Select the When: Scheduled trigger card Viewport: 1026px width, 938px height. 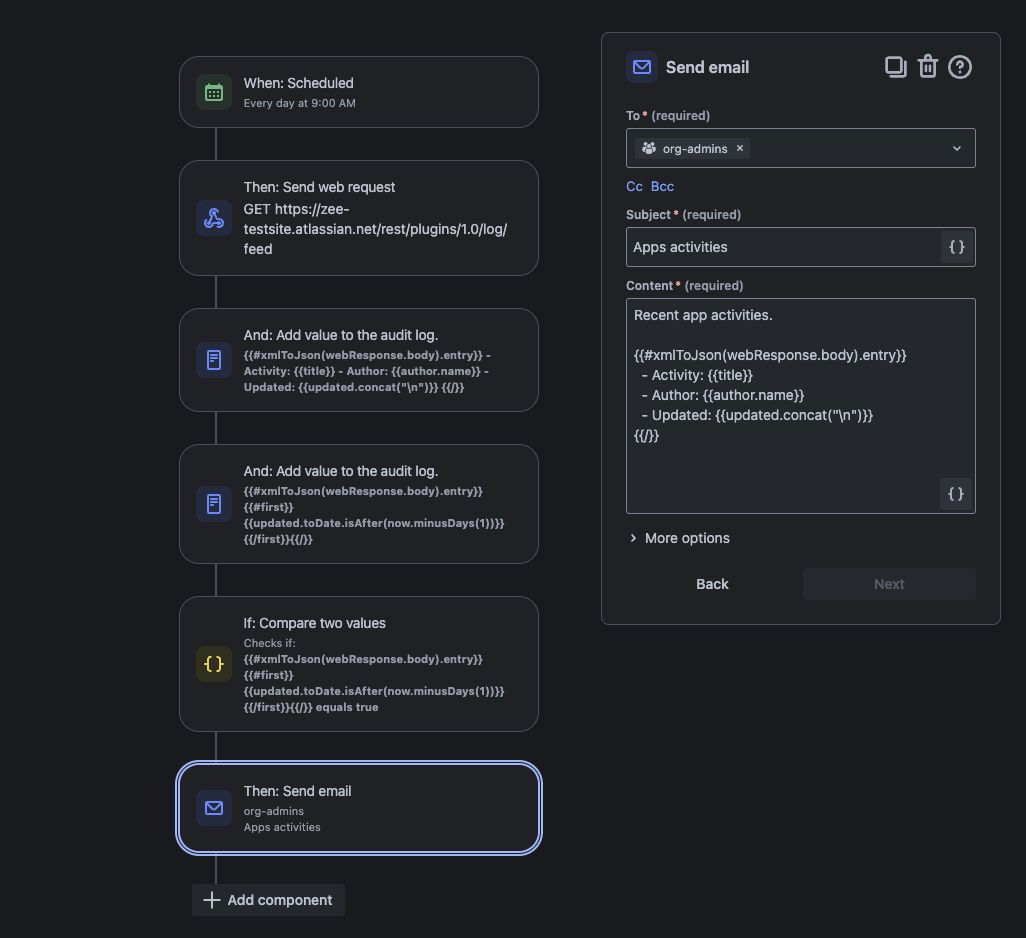click(x=359, y=92)
